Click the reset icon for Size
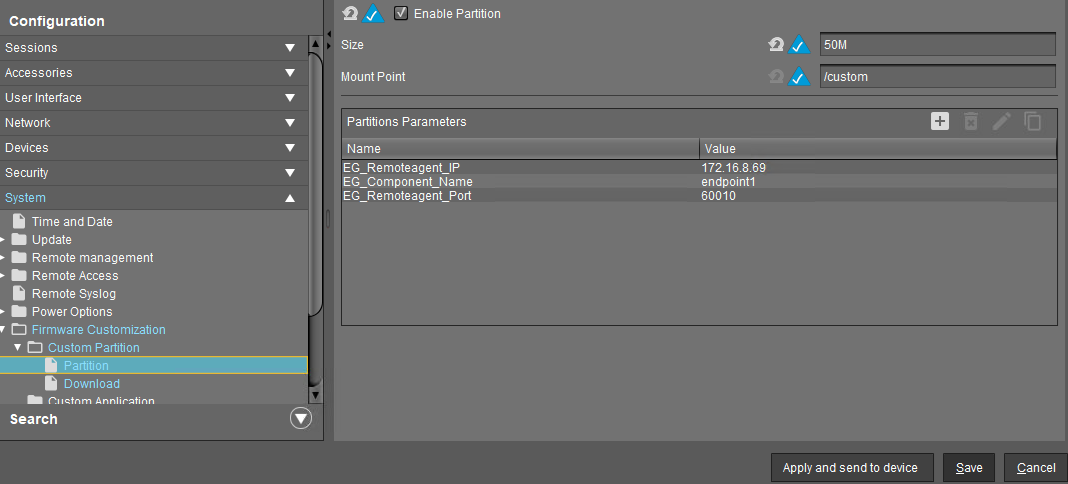The width and height of the screenshot is (1068, 484). [776, 45]
